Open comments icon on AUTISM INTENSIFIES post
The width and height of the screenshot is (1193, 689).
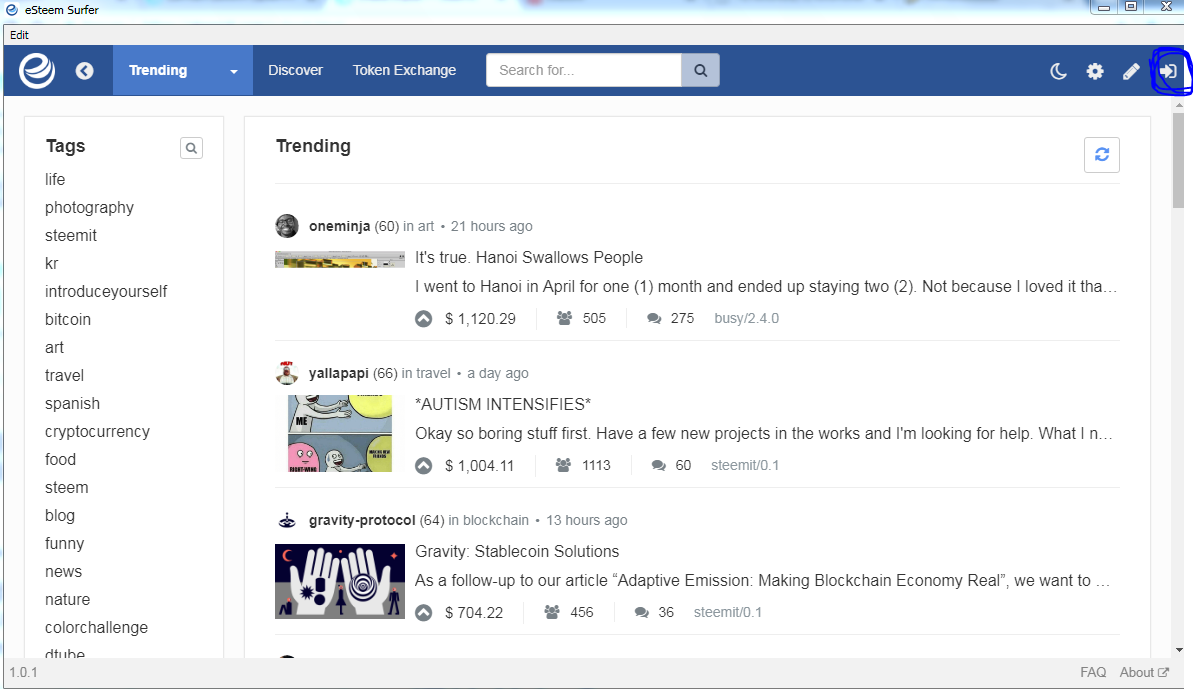(x=659, y=465)
